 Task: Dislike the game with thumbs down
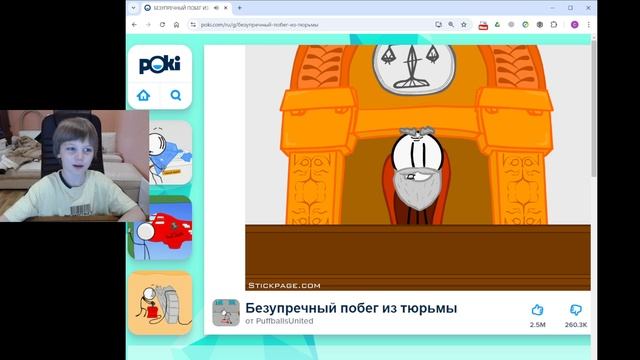pyautogui.click(x=576, y=310)
